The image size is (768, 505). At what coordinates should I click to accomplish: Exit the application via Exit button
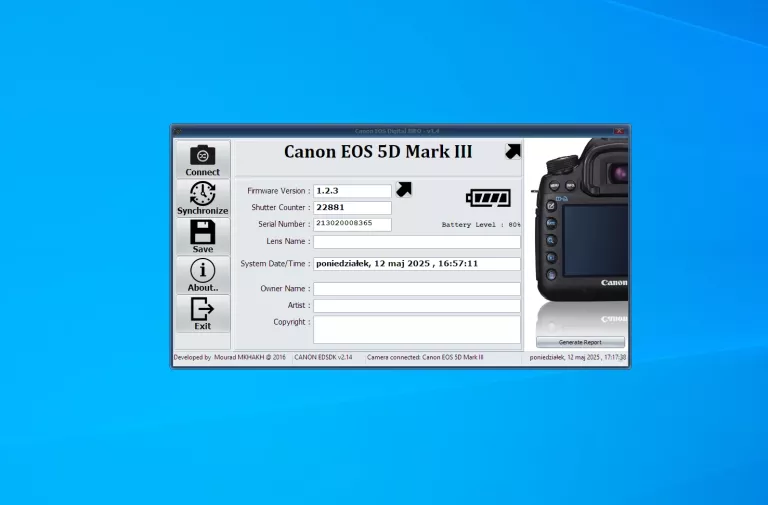pos(203,313)
